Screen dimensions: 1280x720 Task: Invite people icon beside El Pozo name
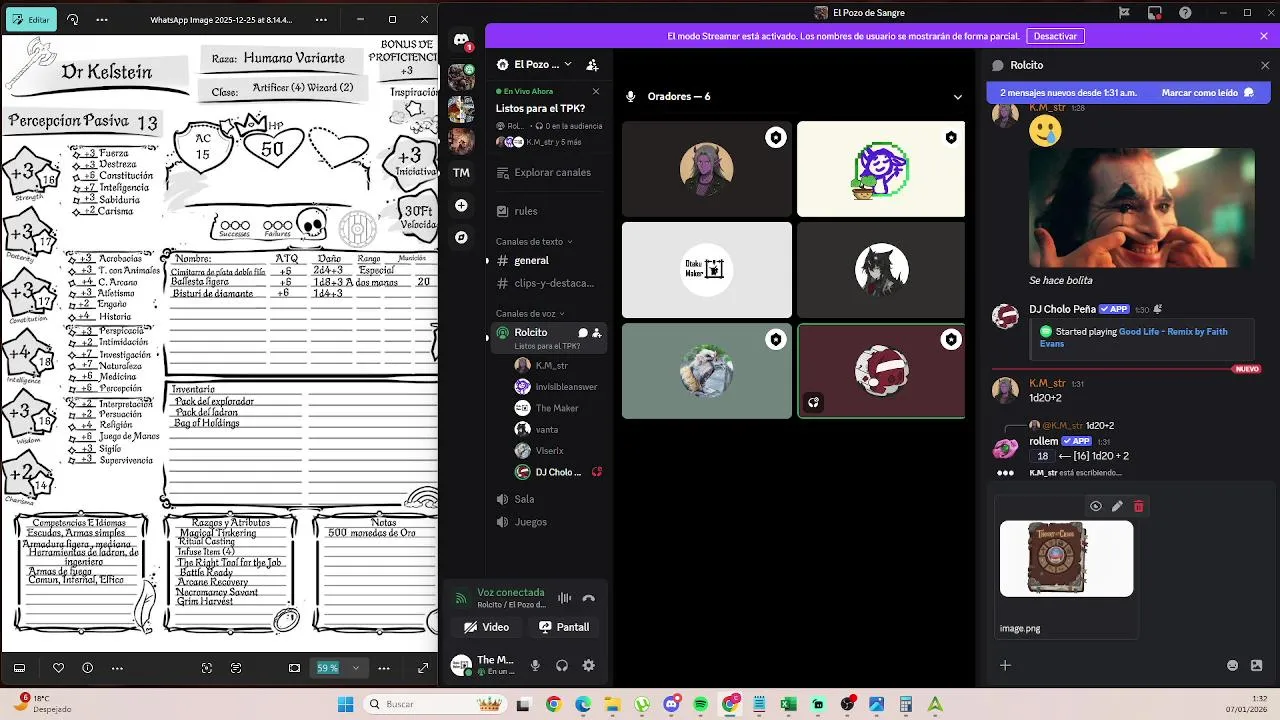592,64
